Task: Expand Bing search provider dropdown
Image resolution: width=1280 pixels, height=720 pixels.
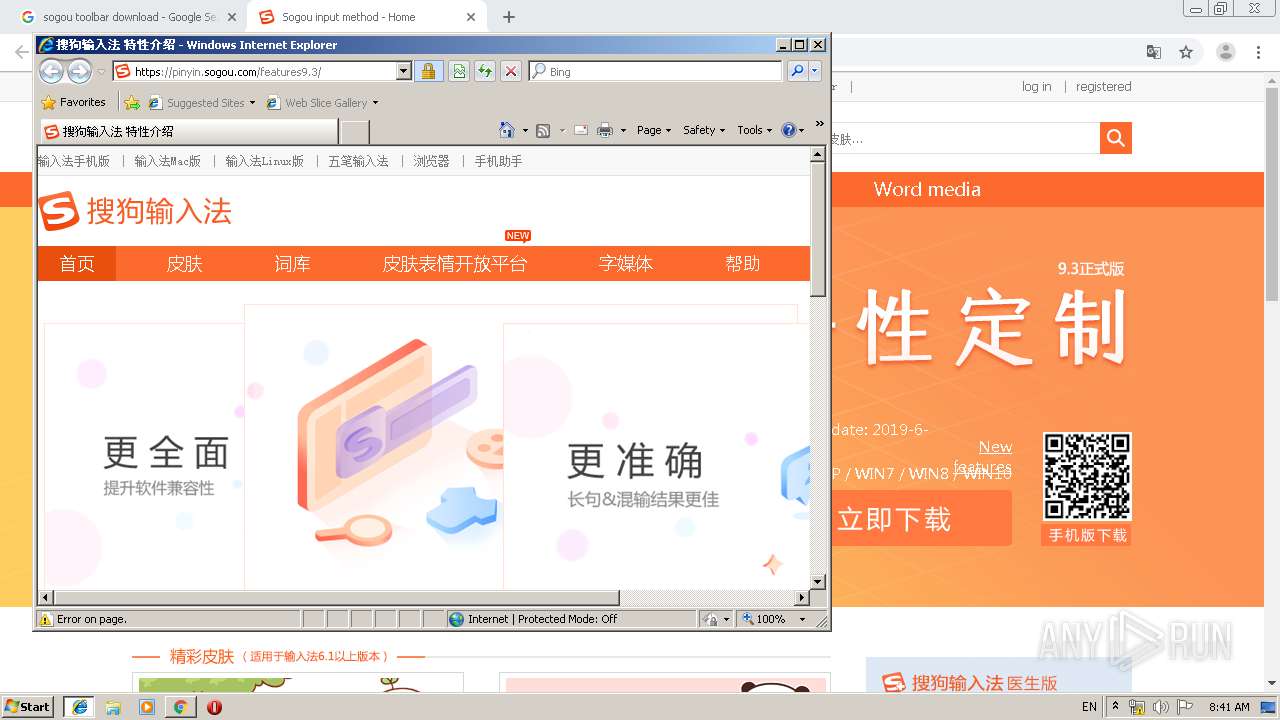Action: point(815,71)
